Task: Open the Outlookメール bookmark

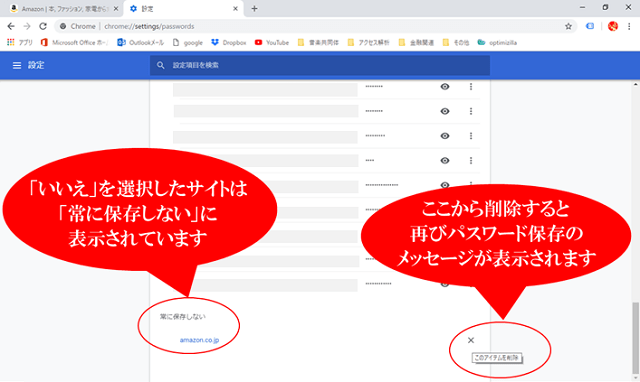Action: pyautogui.click(x=140, y=42)
